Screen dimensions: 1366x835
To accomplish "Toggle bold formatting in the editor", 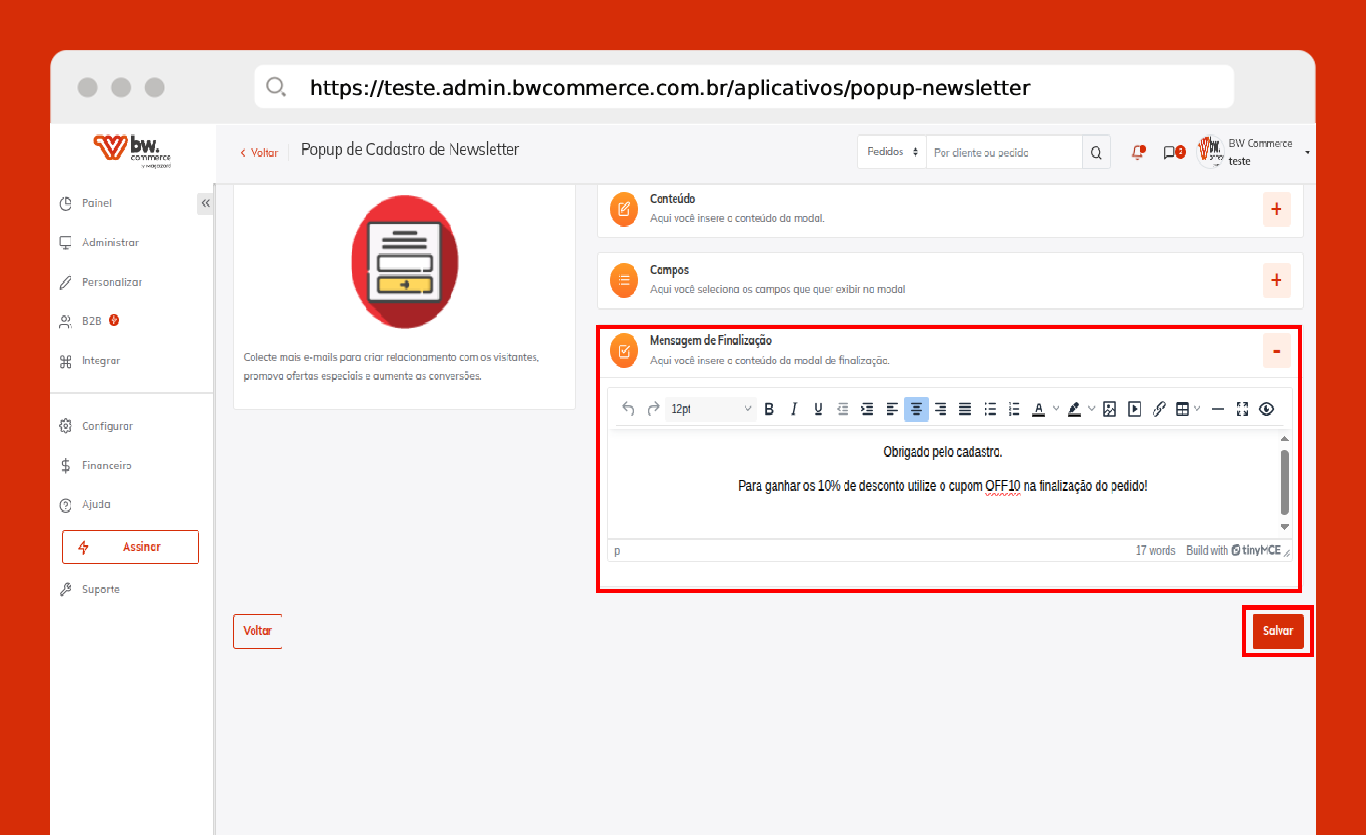I will 769,409.
